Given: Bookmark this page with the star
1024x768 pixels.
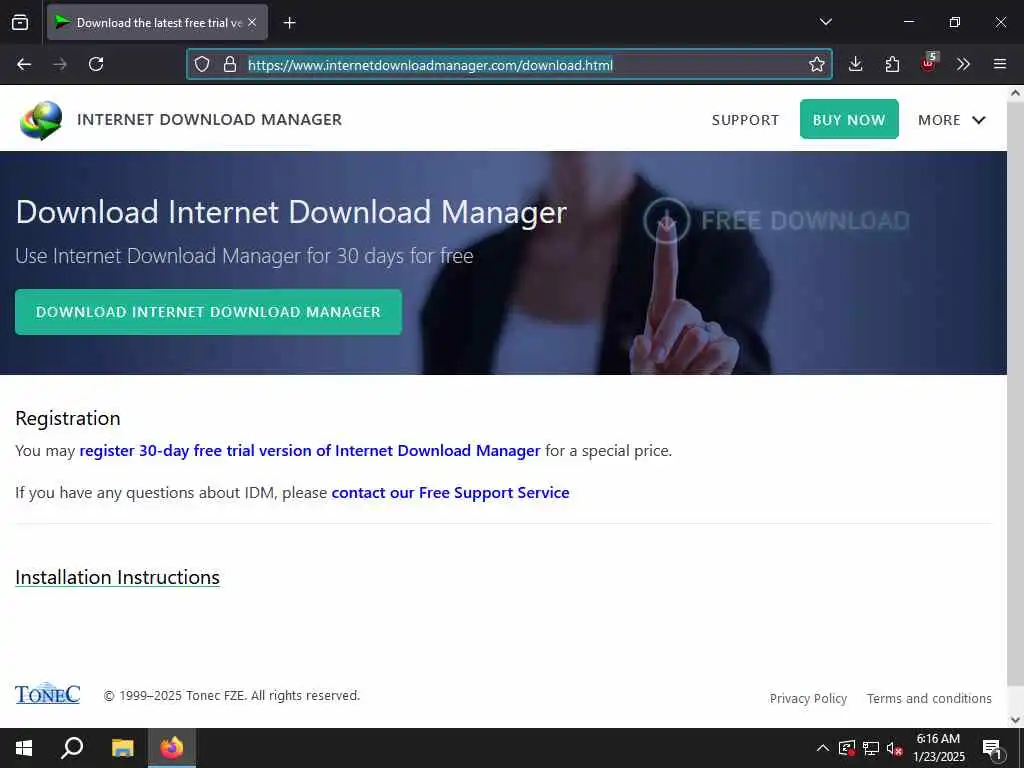Looking at the screenshot, I should coord(816,64).
